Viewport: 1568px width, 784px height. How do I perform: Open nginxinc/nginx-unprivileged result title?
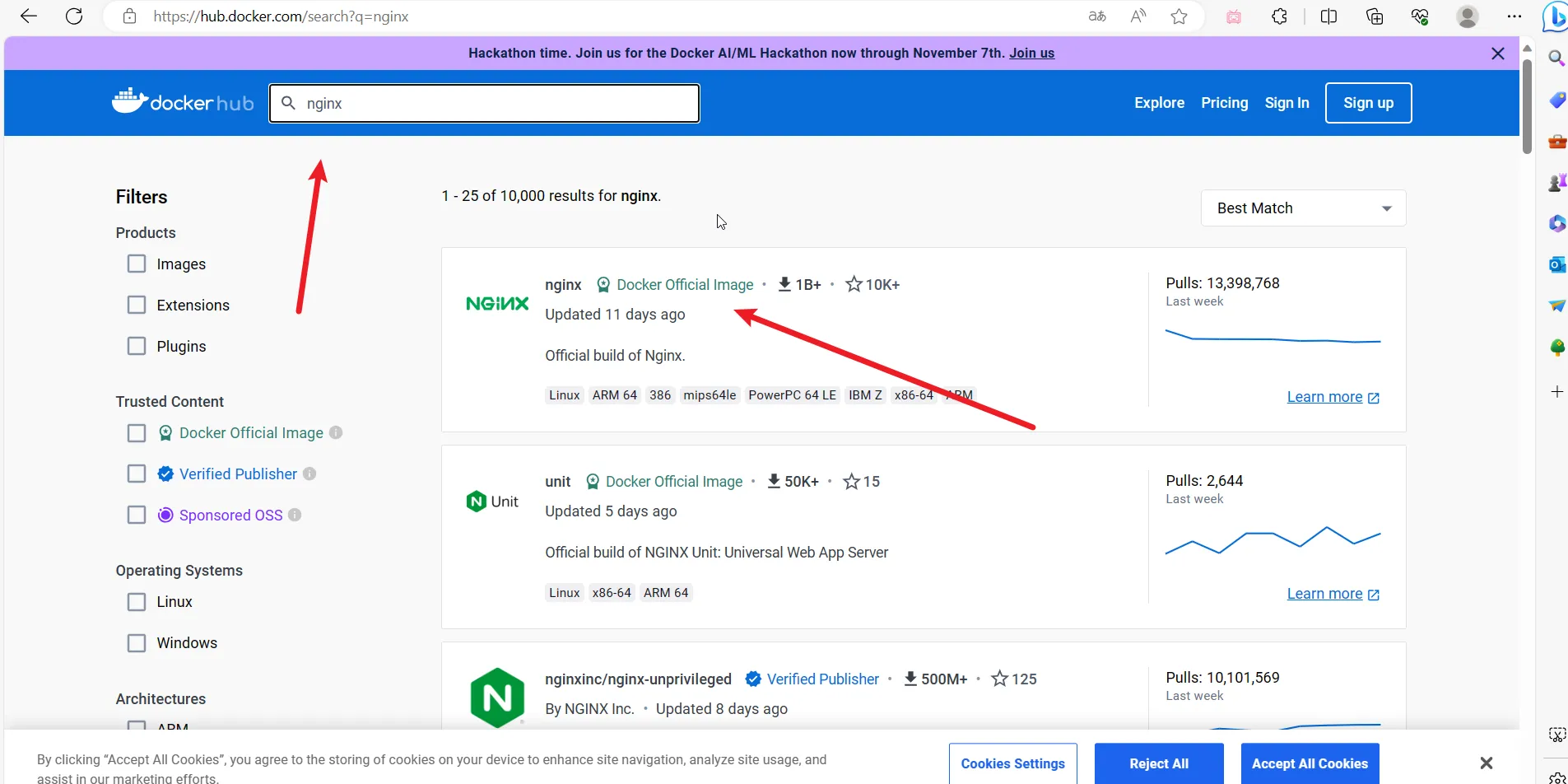click(x=638, y=679)
